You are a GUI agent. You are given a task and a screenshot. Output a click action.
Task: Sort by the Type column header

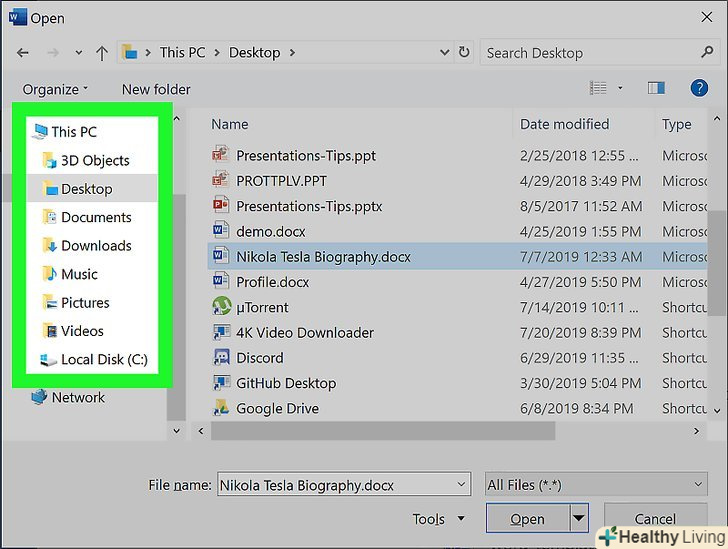pos(676,124)
